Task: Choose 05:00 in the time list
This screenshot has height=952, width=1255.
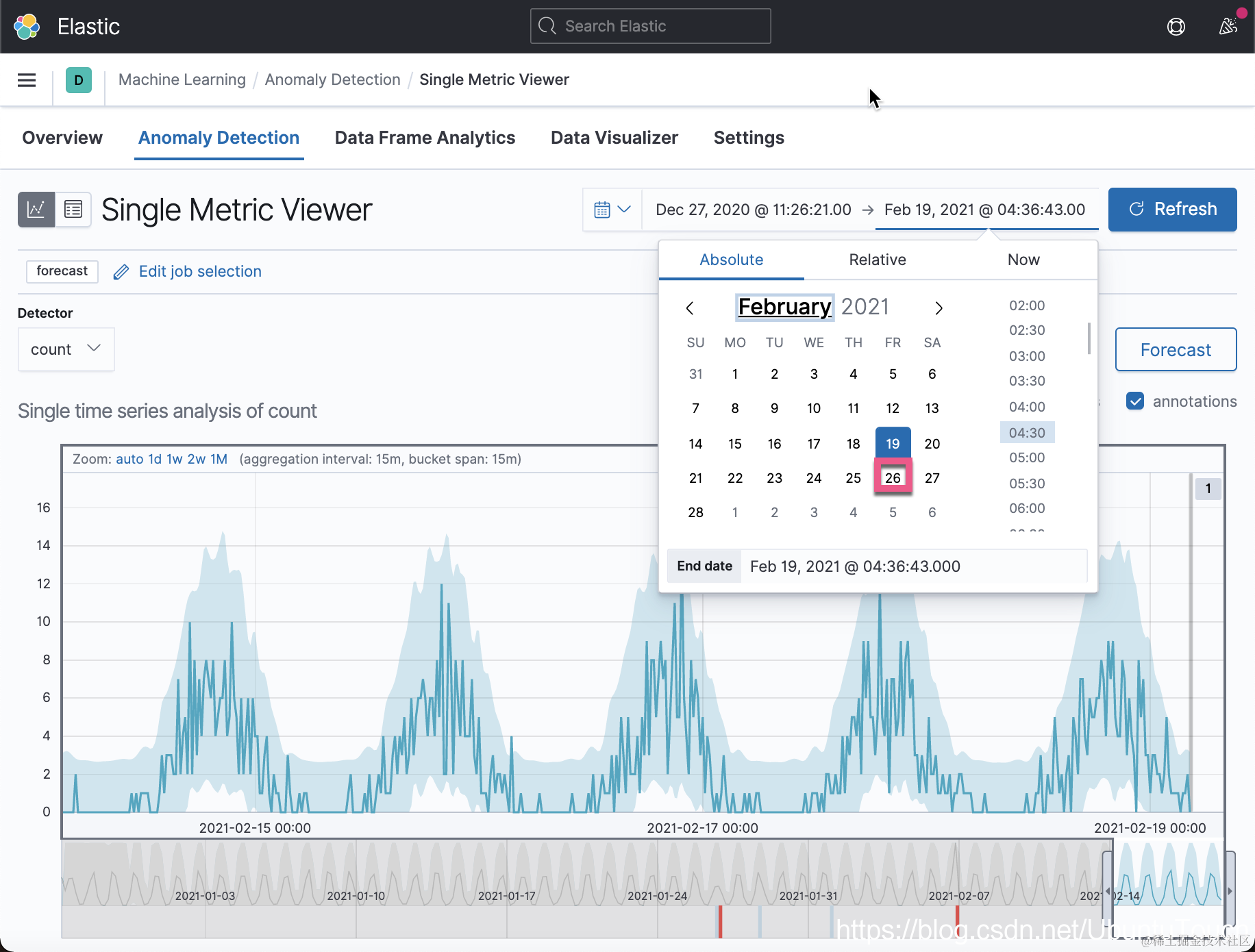Action: 1027,458
